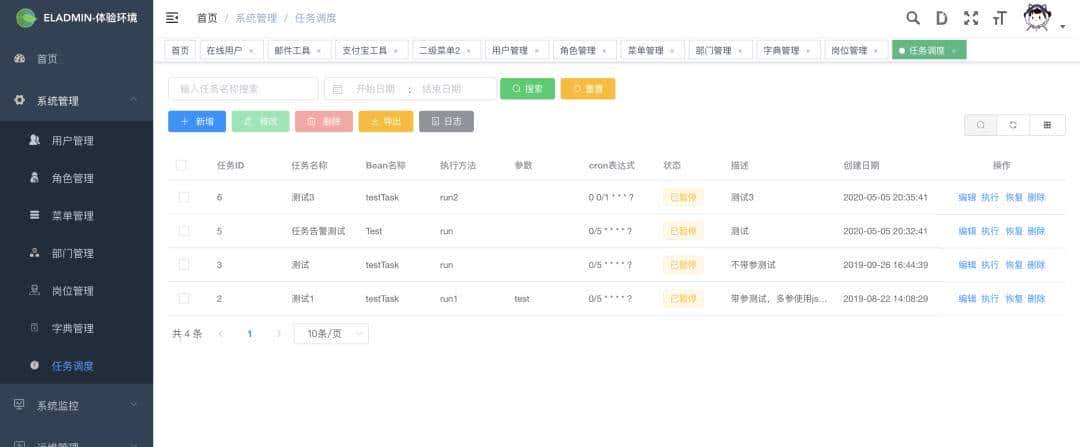
Task: Click the green 搜索 search button
Action: point(528,89)
